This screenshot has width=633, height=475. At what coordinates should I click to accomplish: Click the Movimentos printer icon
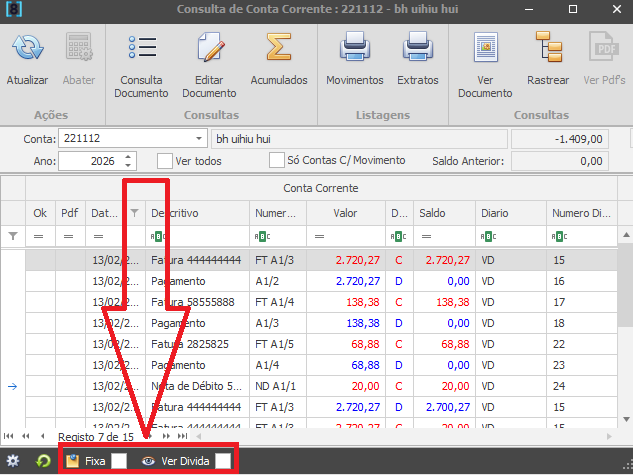pyautogui.click(x=355, y=48)
